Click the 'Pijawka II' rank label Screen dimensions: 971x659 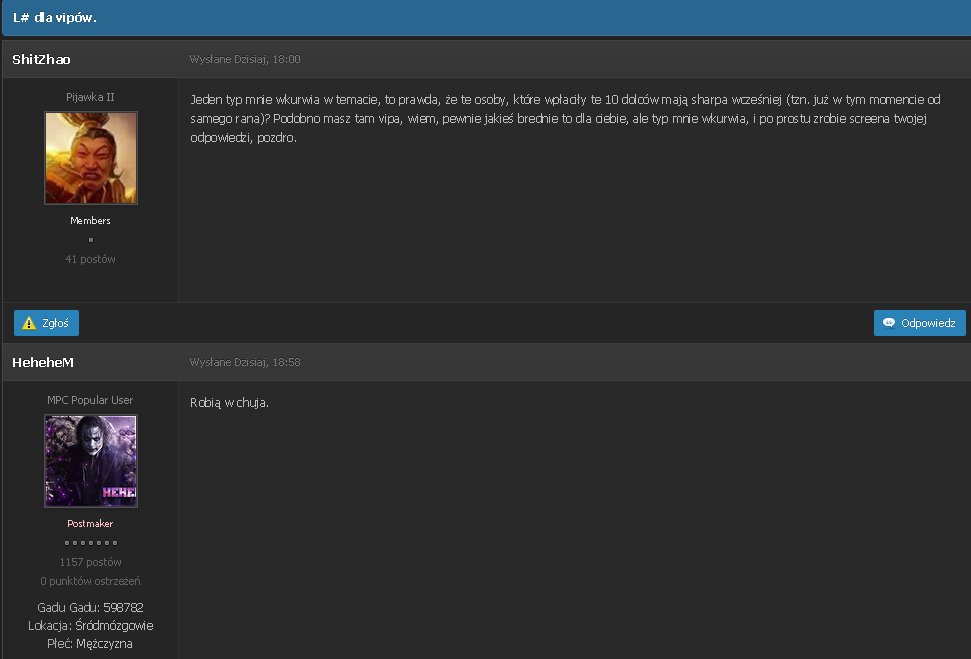tap(90, 97)
